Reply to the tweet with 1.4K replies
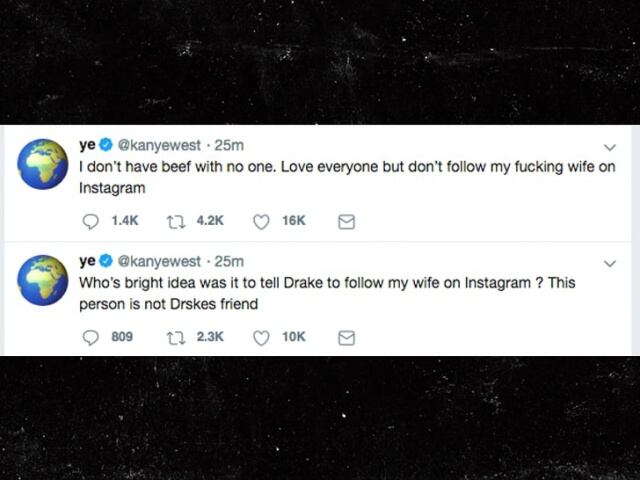 coord(89,221)
